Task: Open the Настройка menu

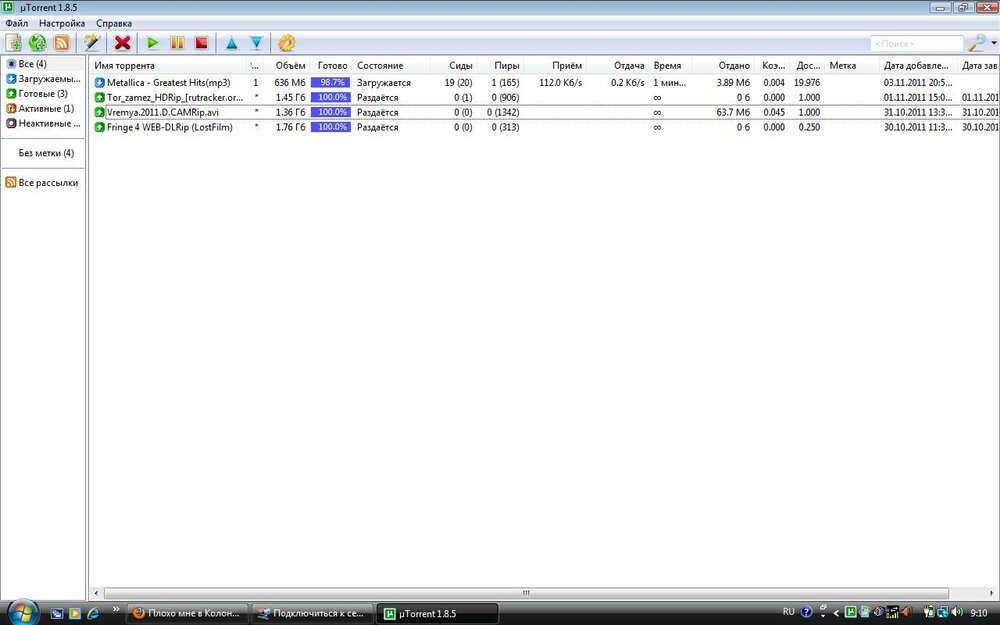Action: pyautogui.click(x=62, y=23)
